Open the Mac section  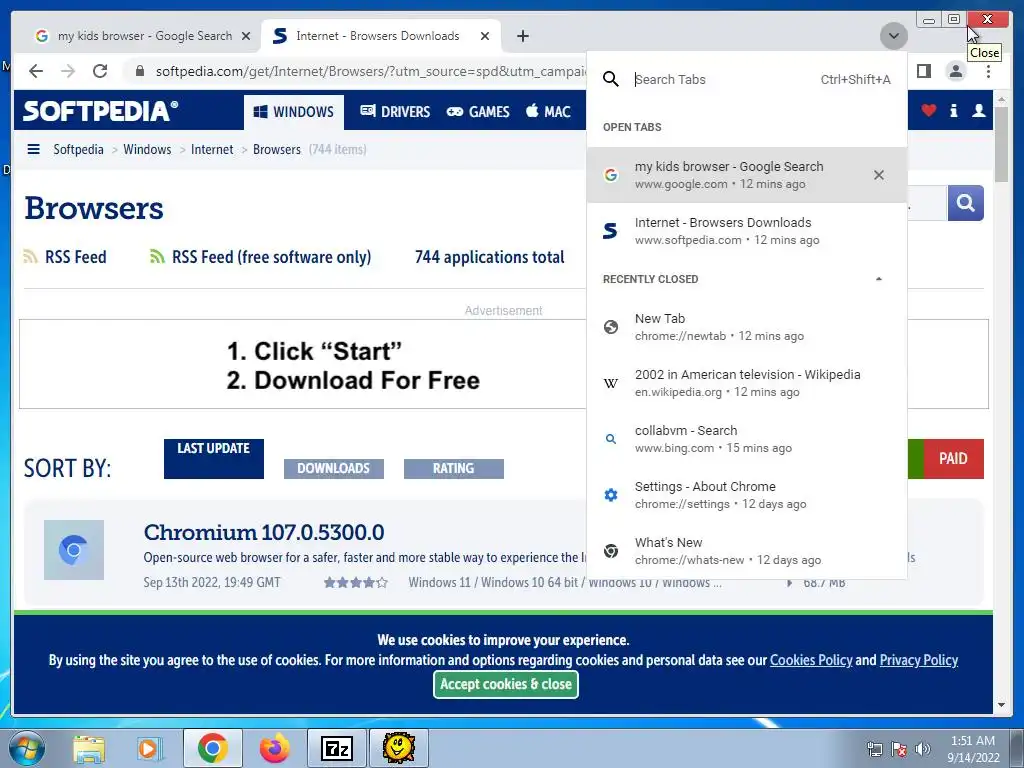548,111
